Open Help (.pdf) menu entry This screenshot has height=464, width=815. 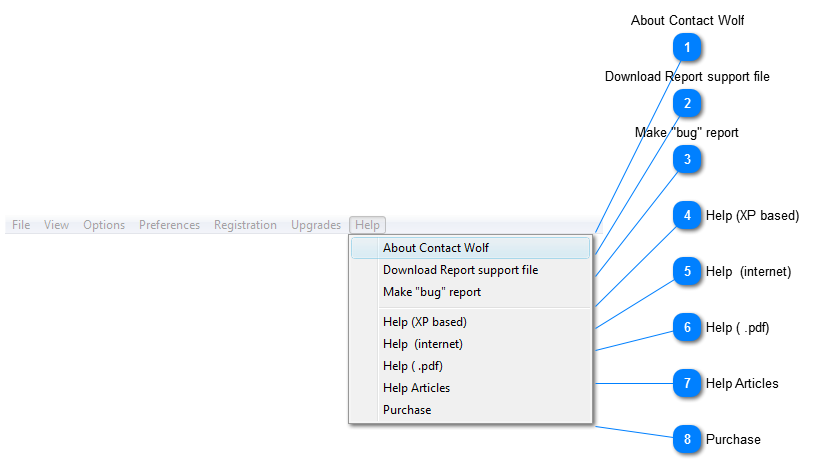470,366
